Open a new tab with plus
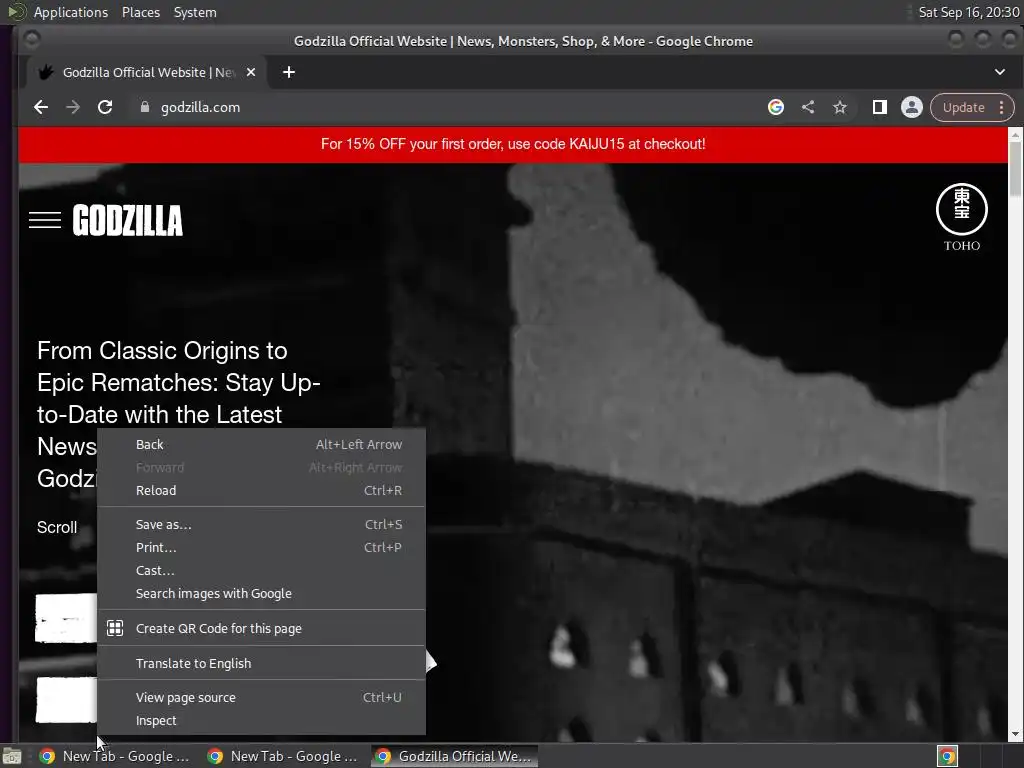1024x768 pixels. [289, 72]
